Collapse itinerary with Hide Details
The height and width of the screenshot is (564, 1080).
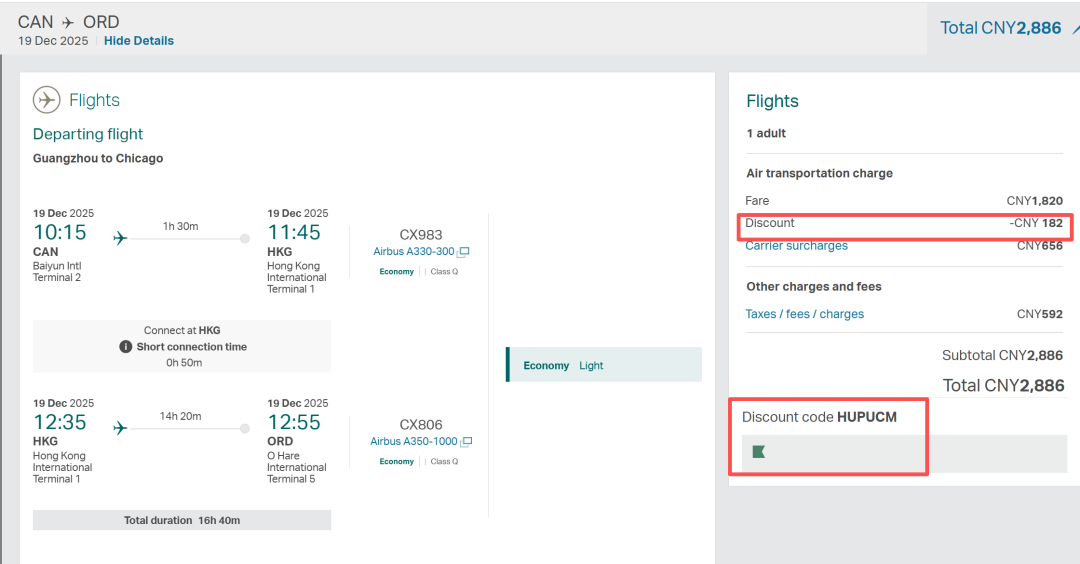[139, 41]
